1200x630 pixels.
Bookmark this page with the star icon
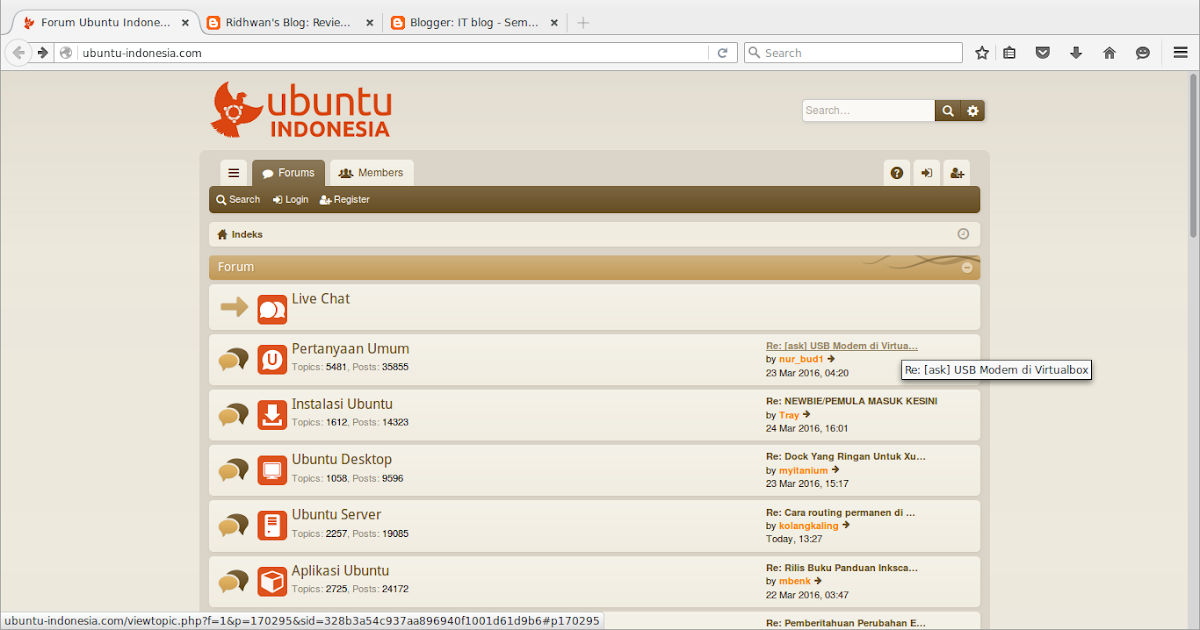[x=981, y=52]
